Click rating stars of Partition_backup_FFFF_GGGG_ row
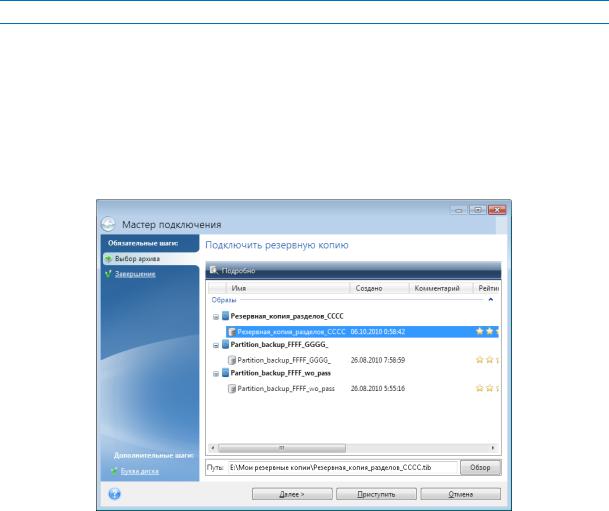609x511 pixels. pyautogui.click(x=487, y=360)
